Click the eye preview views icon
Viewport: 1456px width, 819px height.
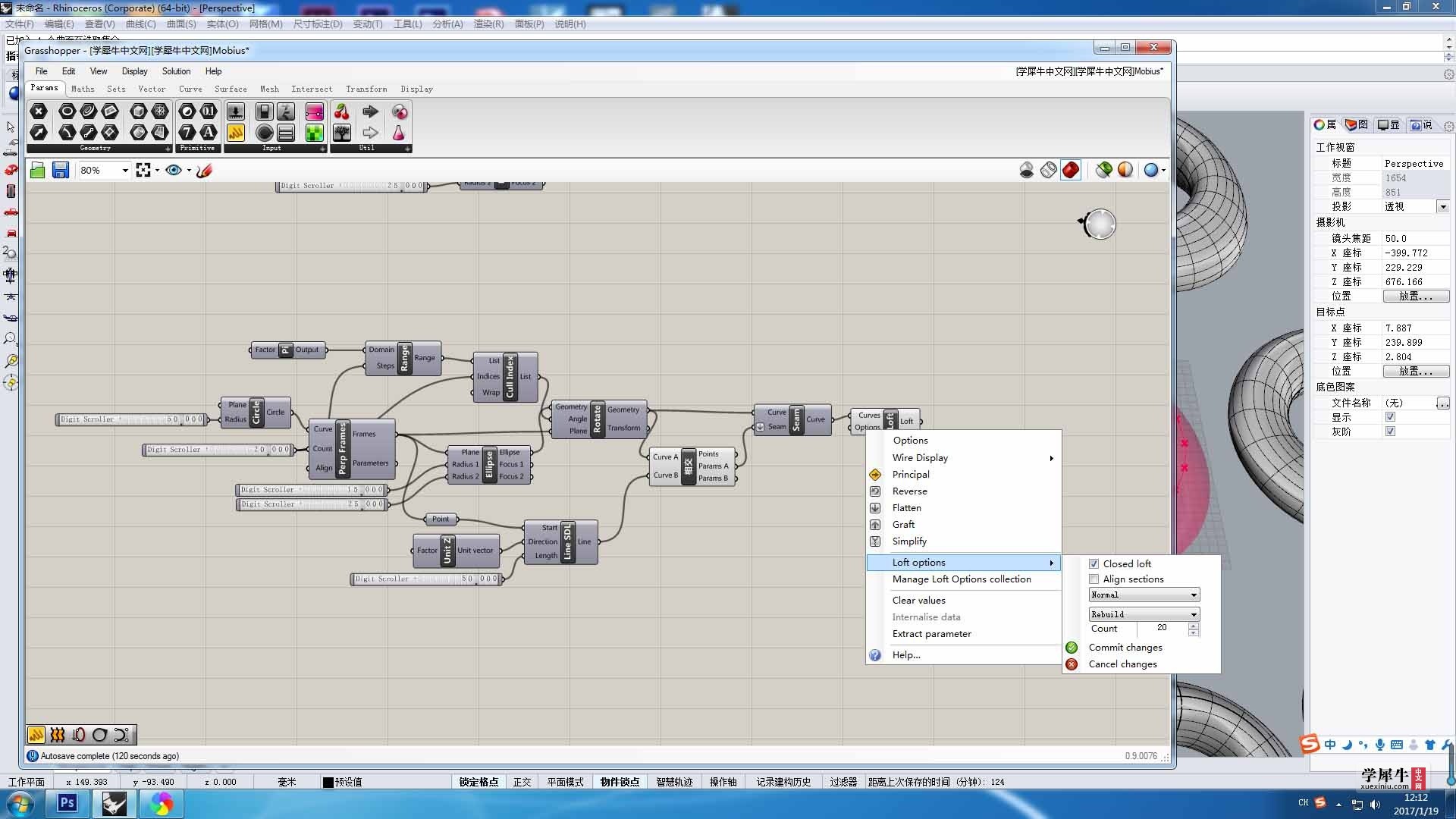[174, 170]
